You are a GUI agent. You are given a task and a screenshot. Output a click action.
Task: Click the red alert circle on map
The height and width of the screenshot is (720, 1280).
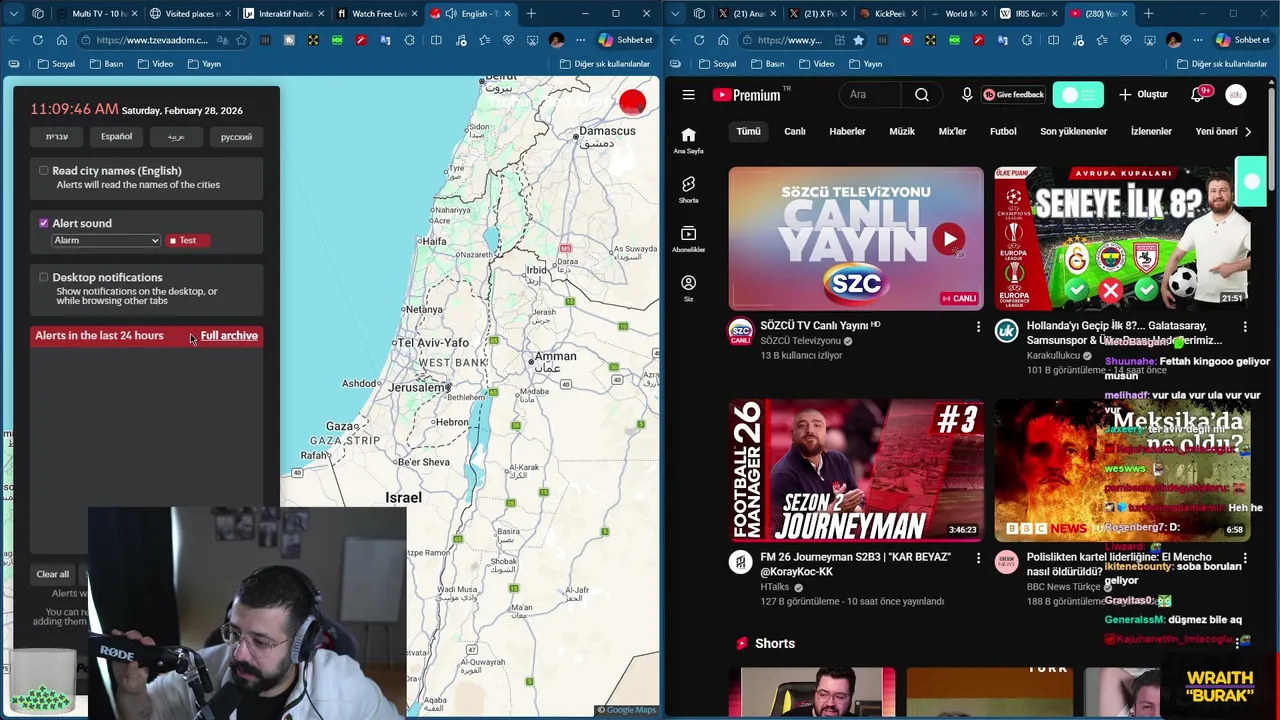(632, 102)
